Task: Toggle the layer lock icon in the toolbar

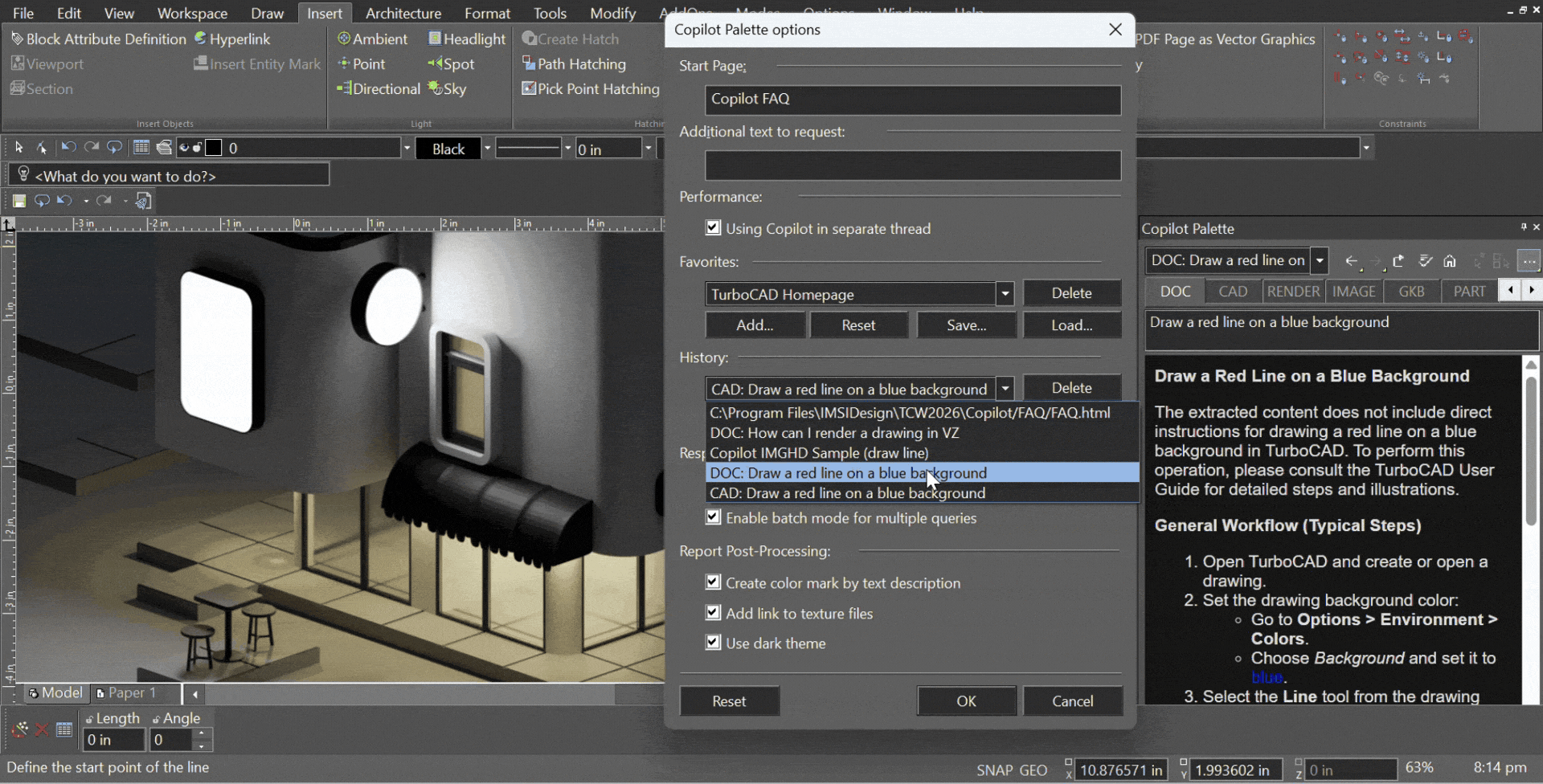Action: pos(197,148)
